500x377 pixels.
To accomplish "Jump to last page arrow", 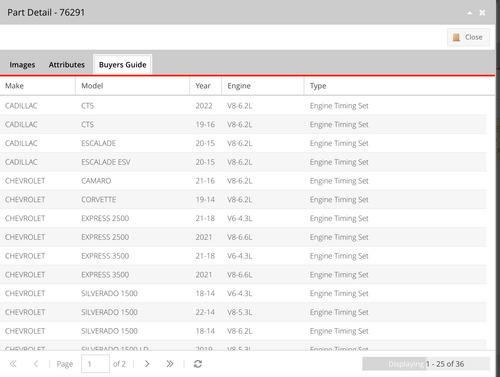I will point(170,364).
